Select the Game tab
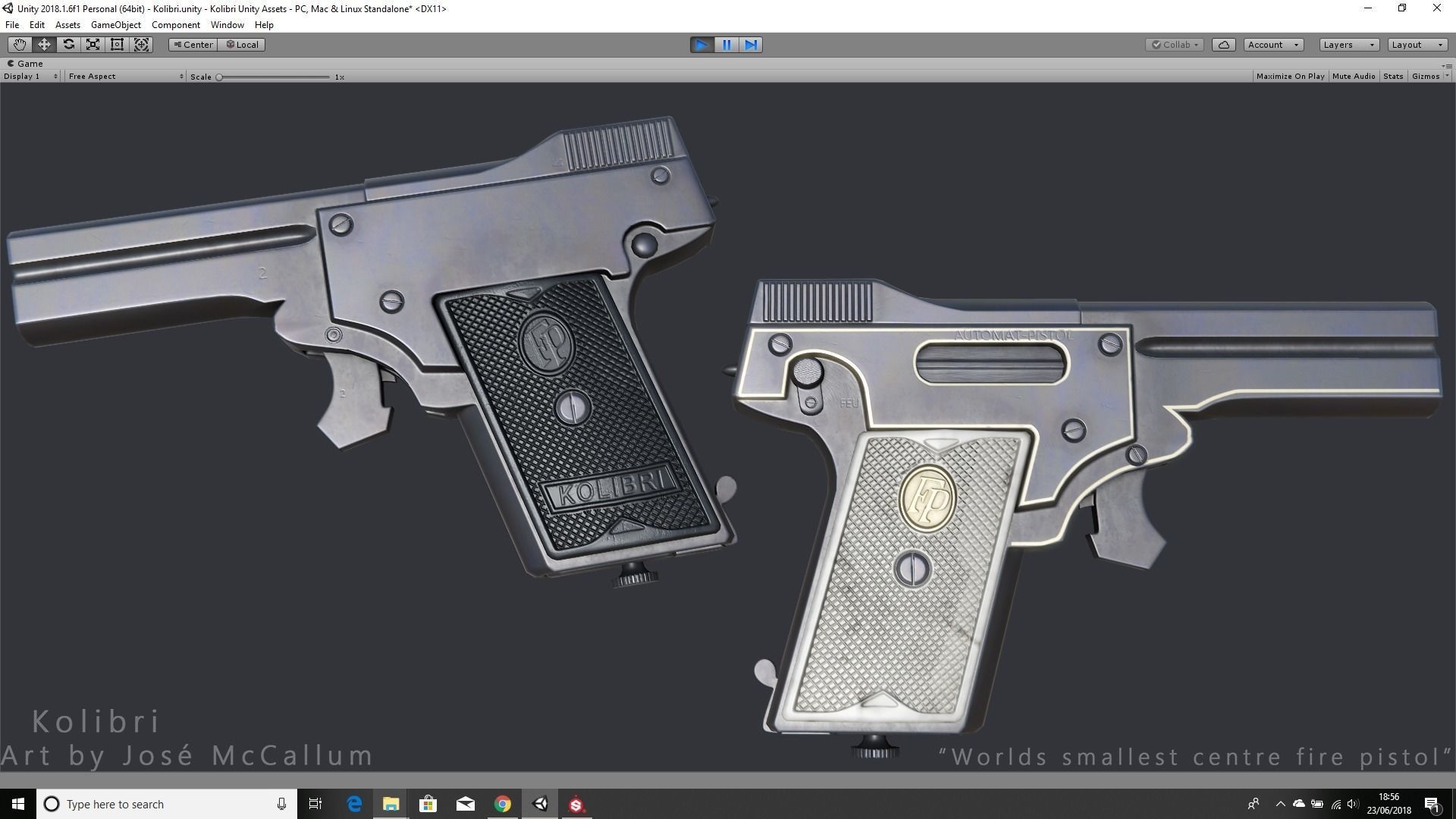 coord(25,64)
